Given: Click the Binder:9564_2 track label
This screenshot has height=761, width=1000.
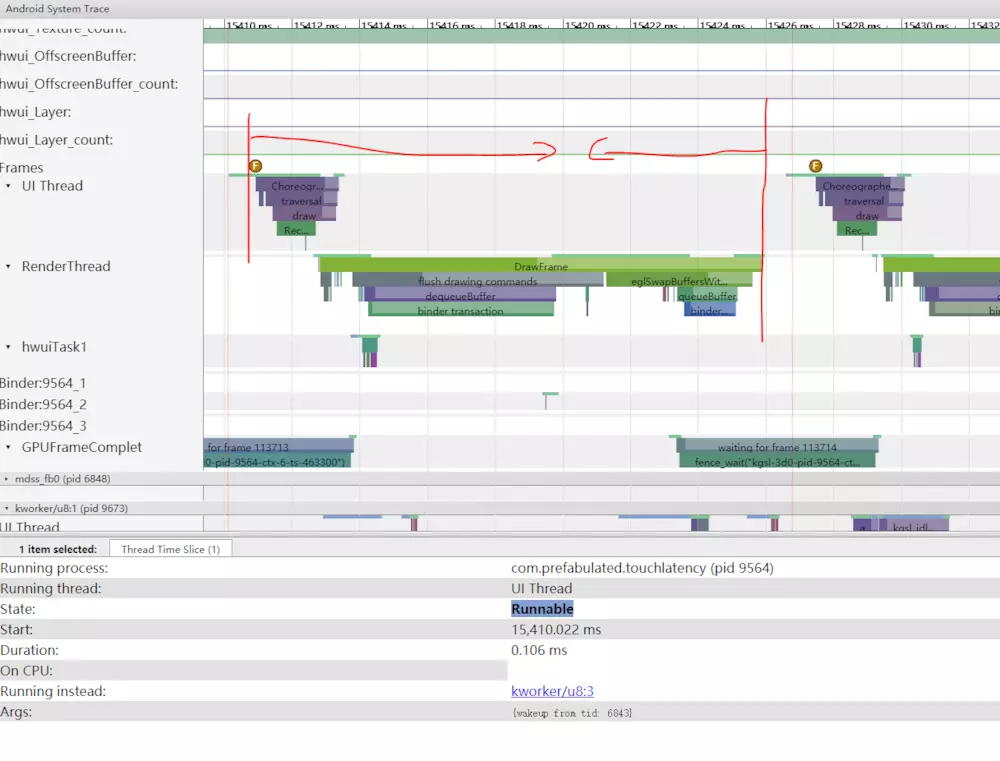Looking at the screenshot, I should point(43,404).
